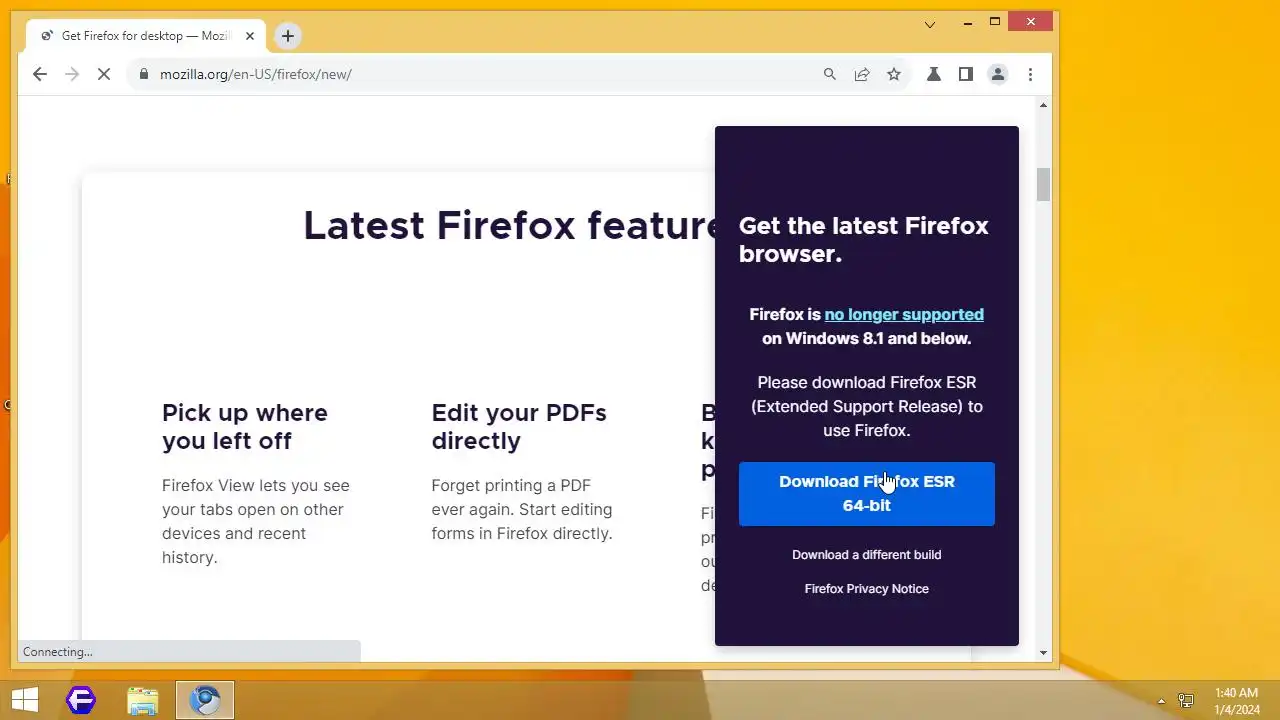Select the Get Firefox for desktop tab
Image resolution: width=1280 pixels, height=720 pixels.
coord(147,36)
